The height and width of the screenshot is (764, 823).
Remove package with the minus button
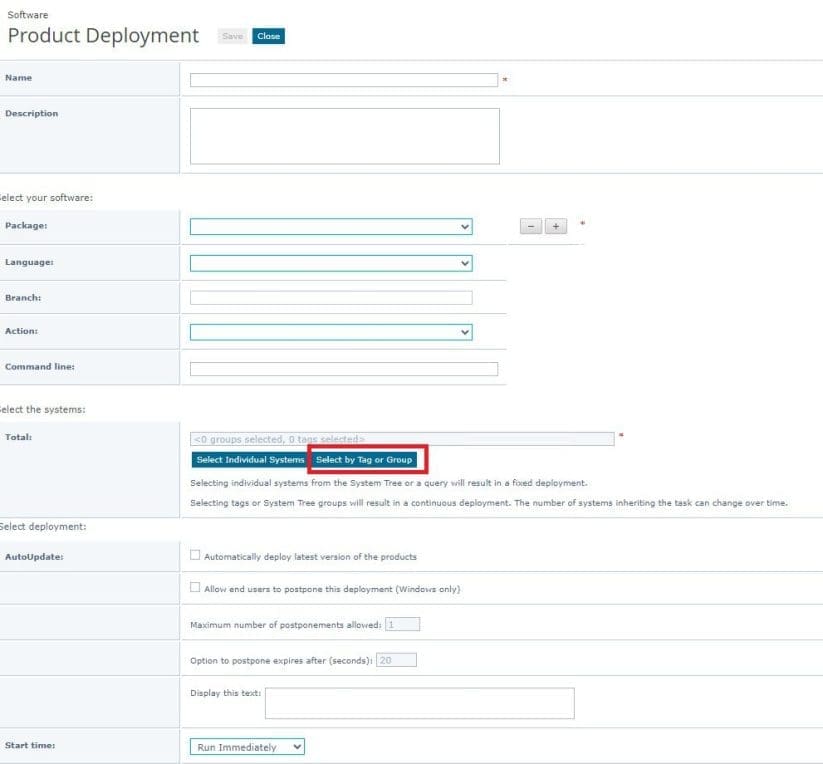coord(531,227)
